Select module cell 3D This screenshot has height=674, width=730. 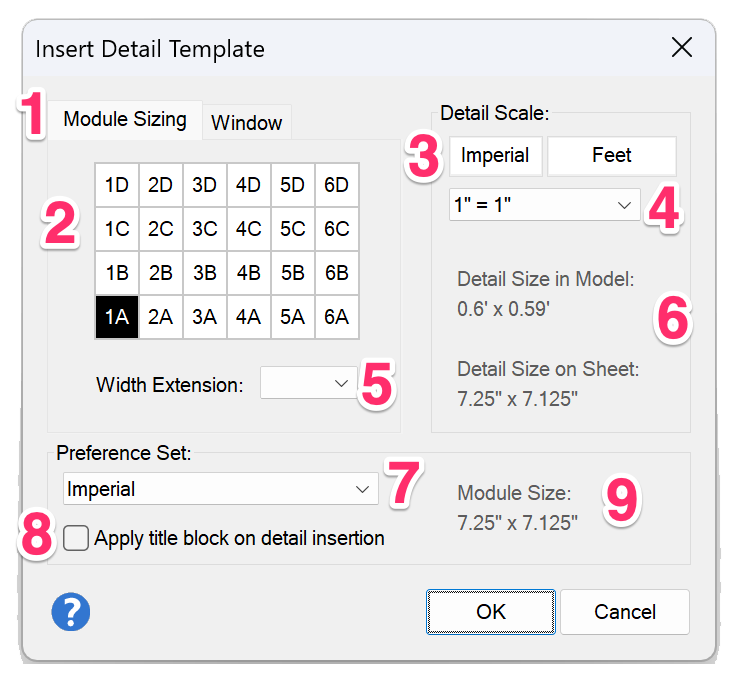click(x=205, y=185)
